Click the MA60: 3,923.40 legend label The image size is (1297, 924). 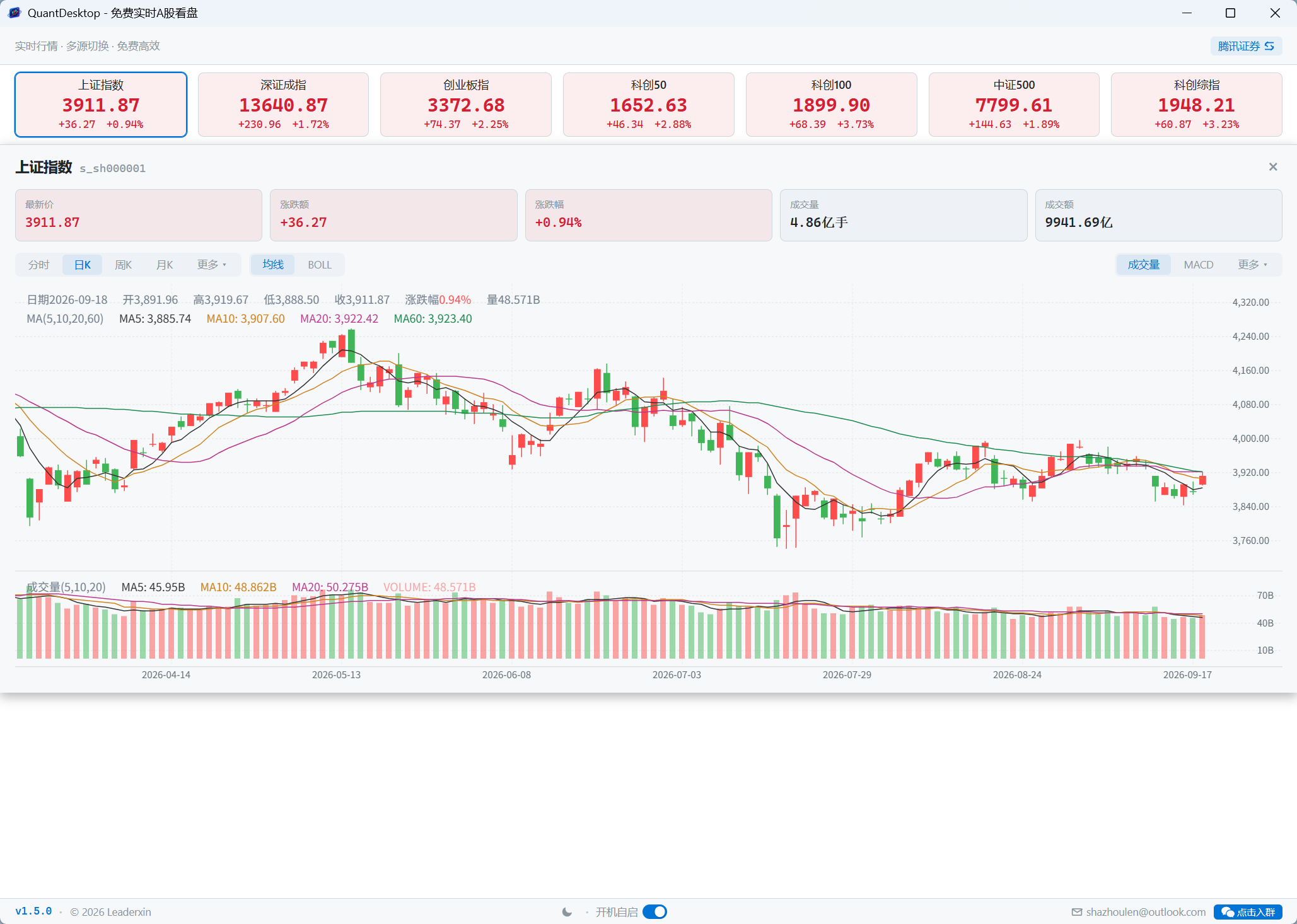[433, 319]
